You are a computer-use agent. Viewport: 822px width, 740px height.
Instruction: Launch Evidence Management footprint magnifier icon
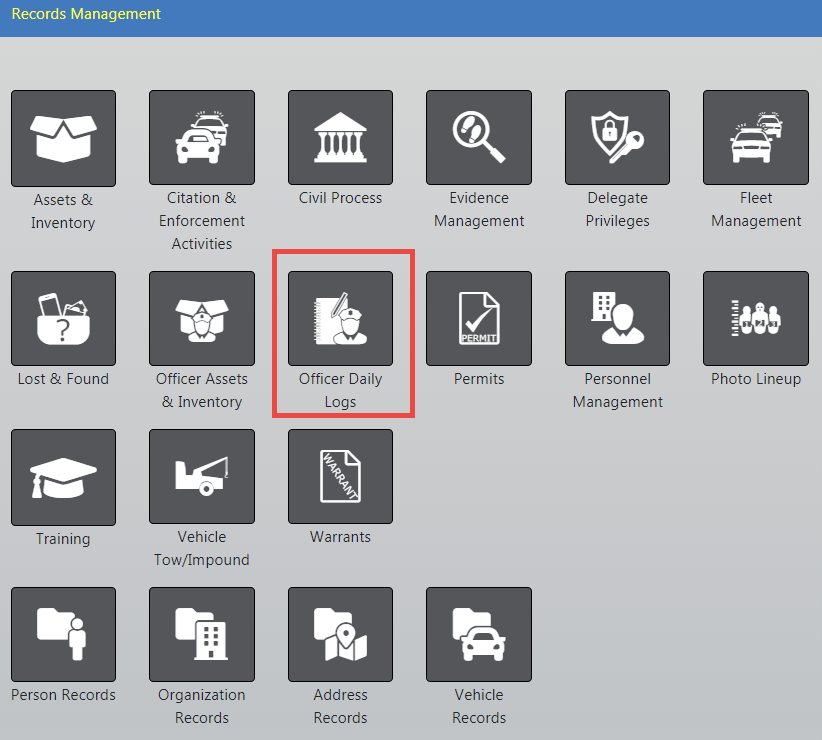pyautogui.click(x=479, y=138)
